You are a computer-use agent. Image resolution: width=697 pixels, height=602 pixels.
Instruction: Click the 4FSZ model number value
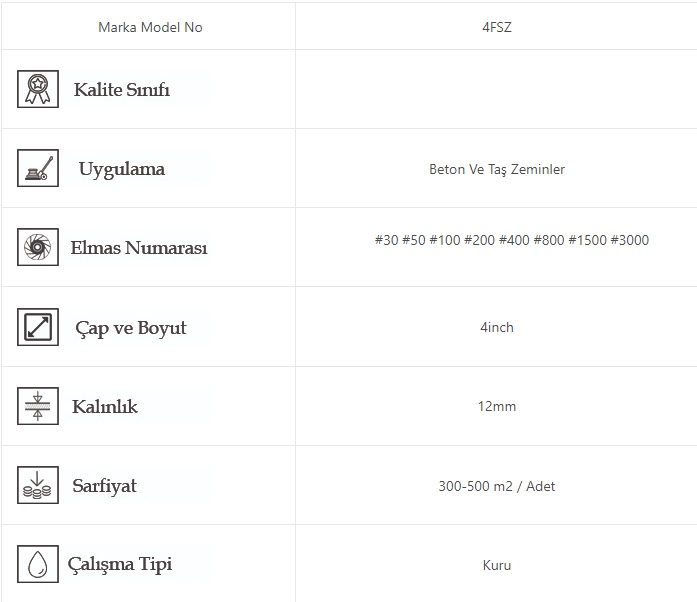[x=496, y=27]
